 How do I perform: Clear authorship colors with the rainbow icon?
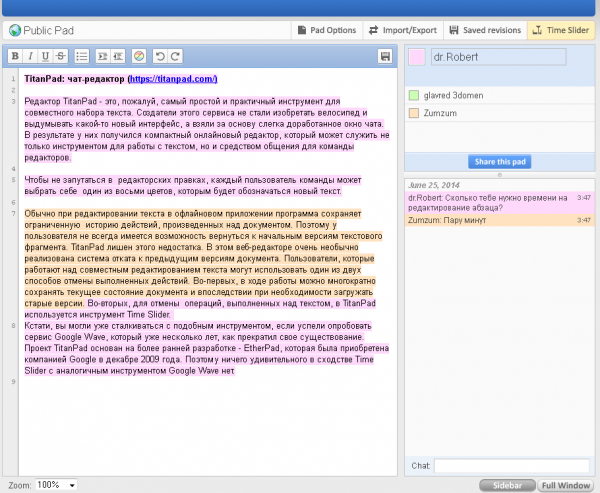coord(139,55)
